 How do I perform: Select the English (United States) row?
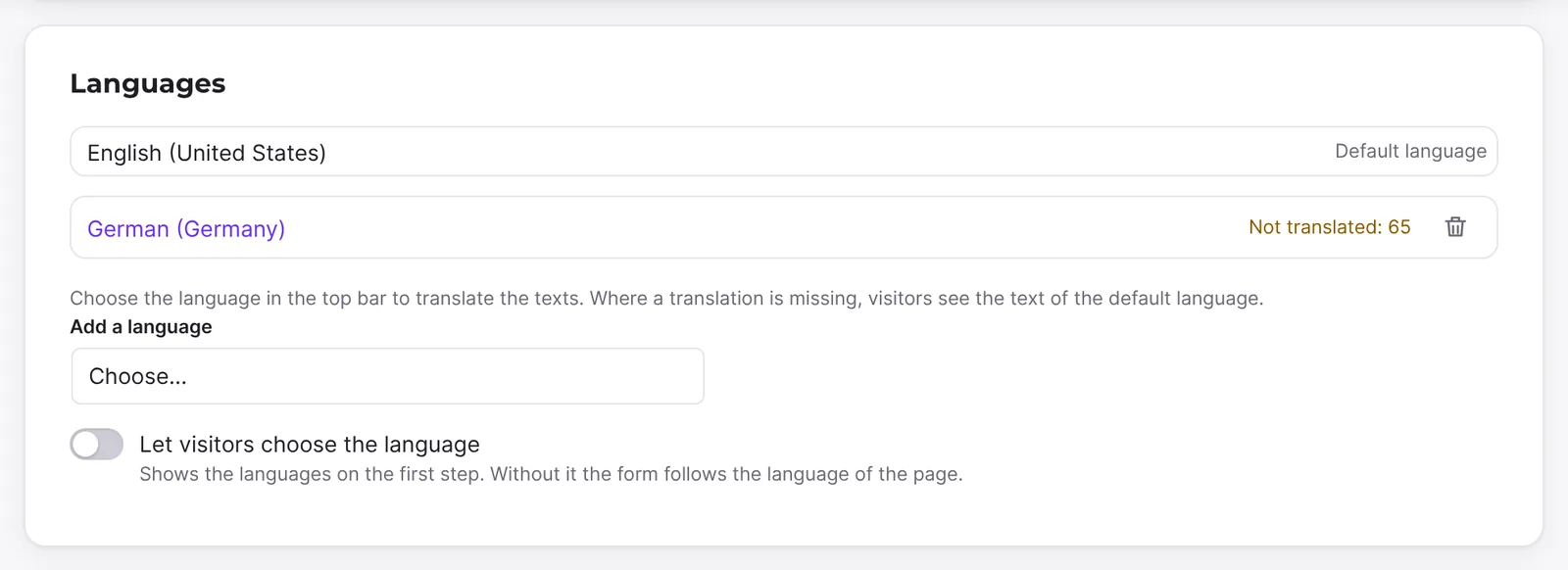(x=784, y=152)
